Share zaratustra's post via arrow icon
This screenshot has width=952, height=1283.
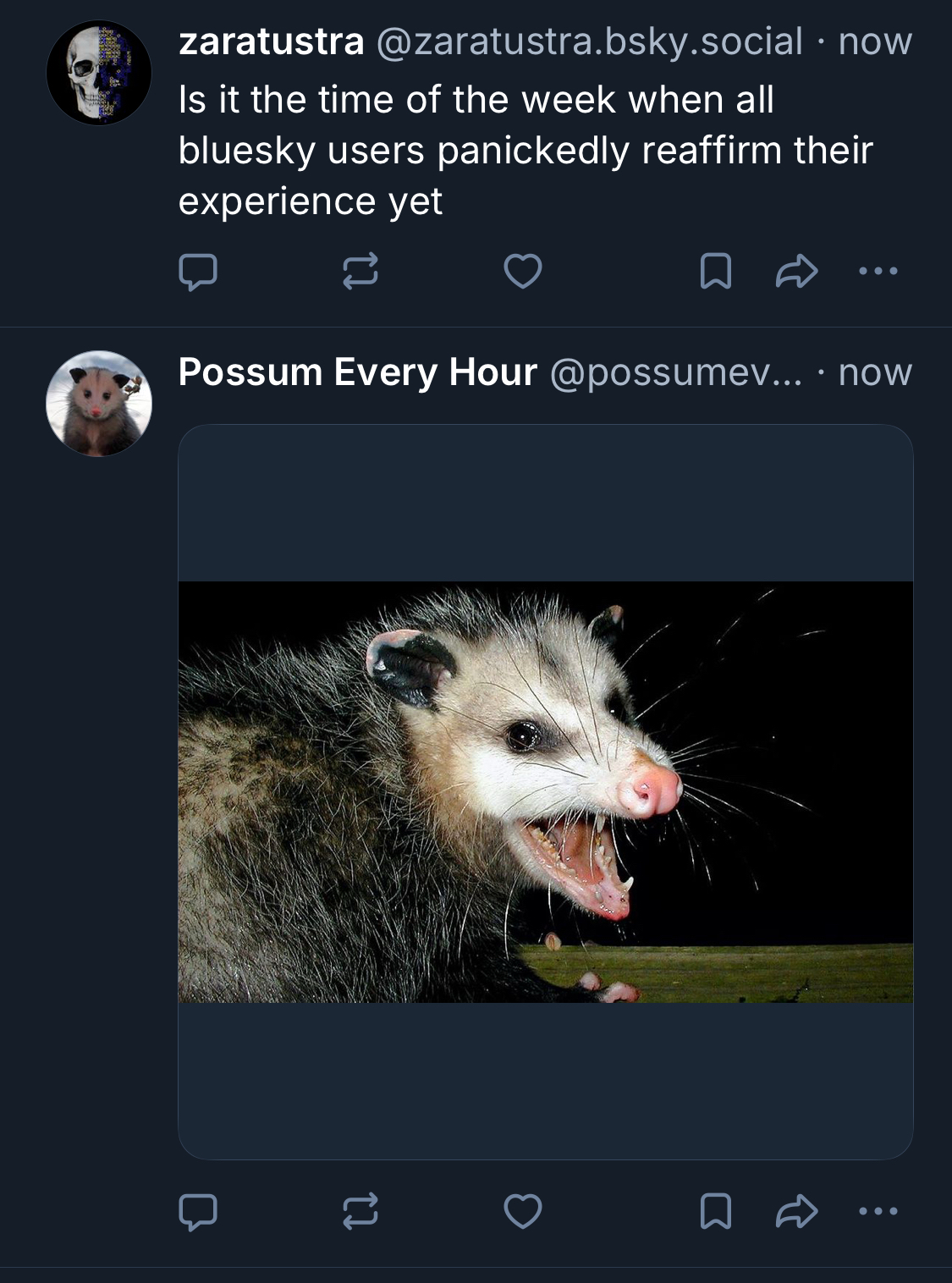click(796, 272)
